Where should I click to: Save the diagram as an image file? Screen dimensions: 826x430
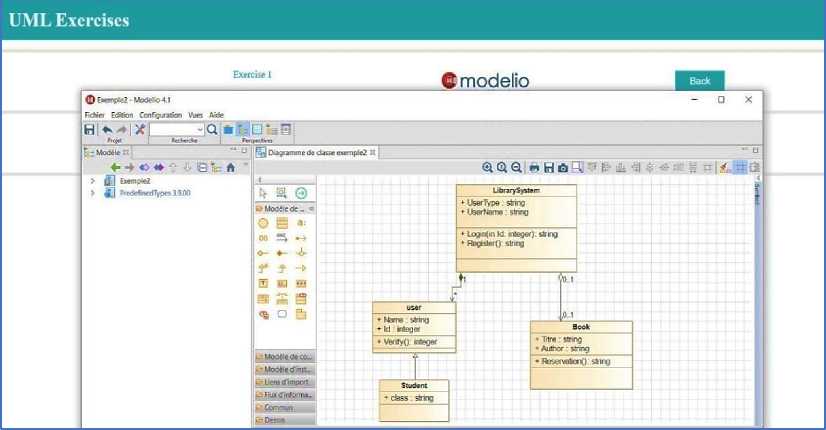[x=549, y=168]
